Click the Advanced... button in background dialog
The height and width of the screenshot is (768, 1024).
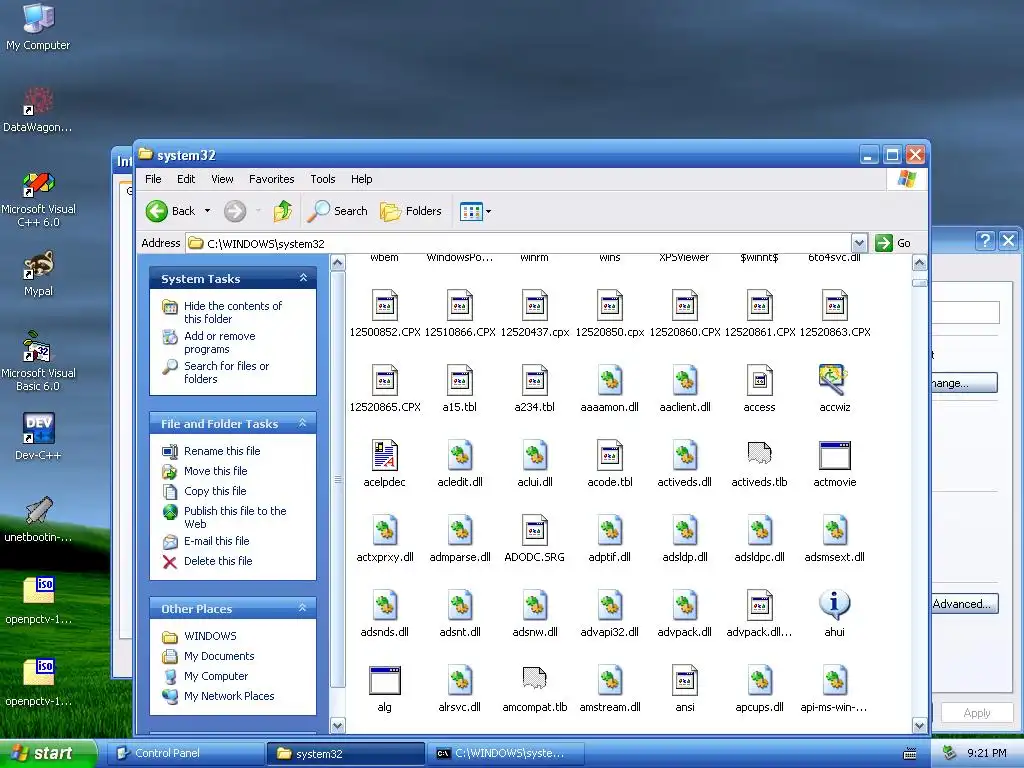pos(965,603)
